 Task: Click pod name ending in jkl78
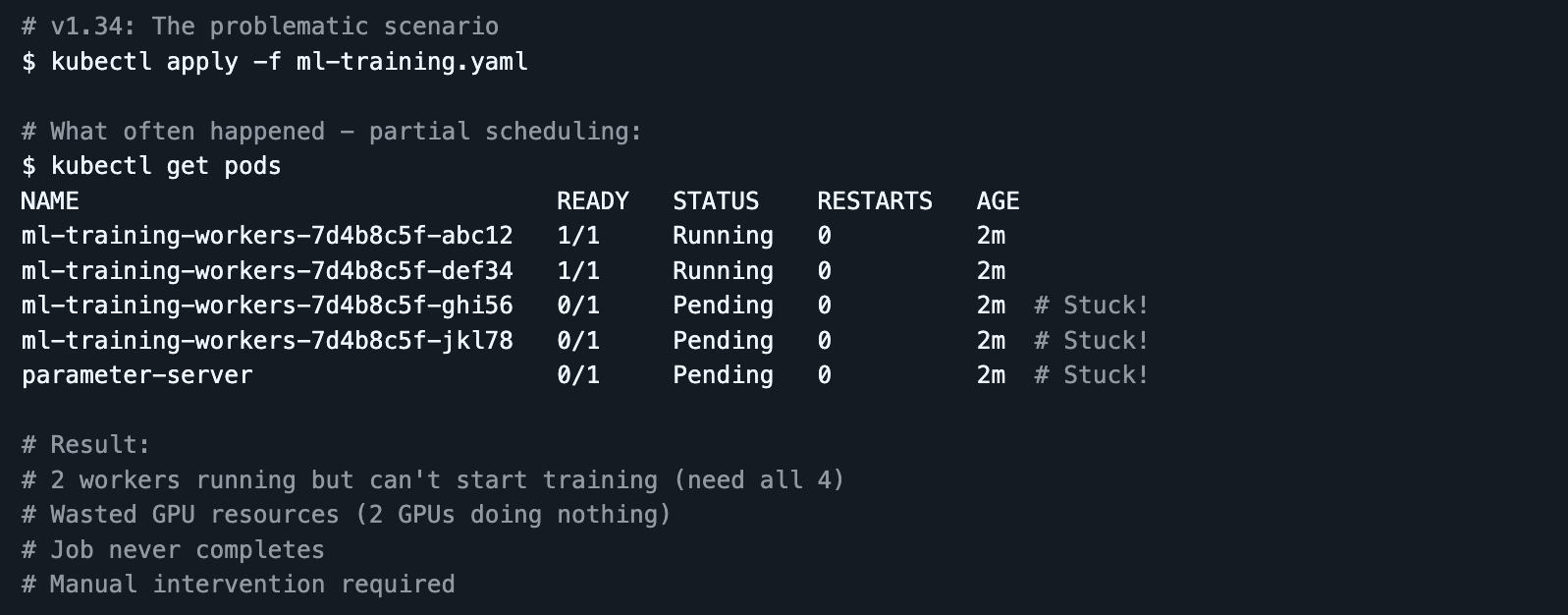(267, 341)
